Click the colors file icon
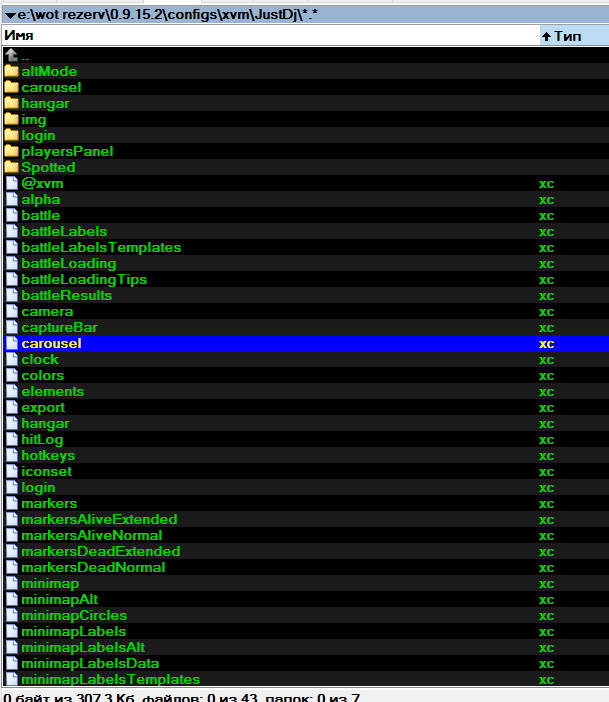Viewport: 609px width, 702px height. point(12,375)
